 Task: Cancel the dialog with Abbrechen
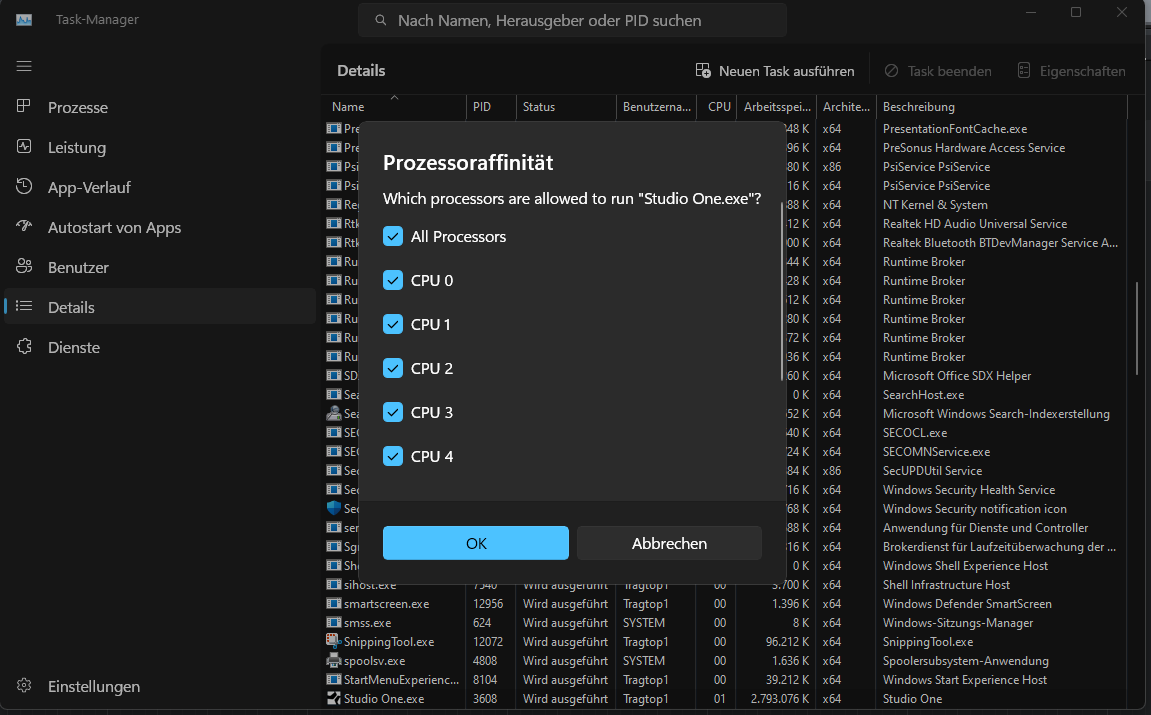pos(669,543)
